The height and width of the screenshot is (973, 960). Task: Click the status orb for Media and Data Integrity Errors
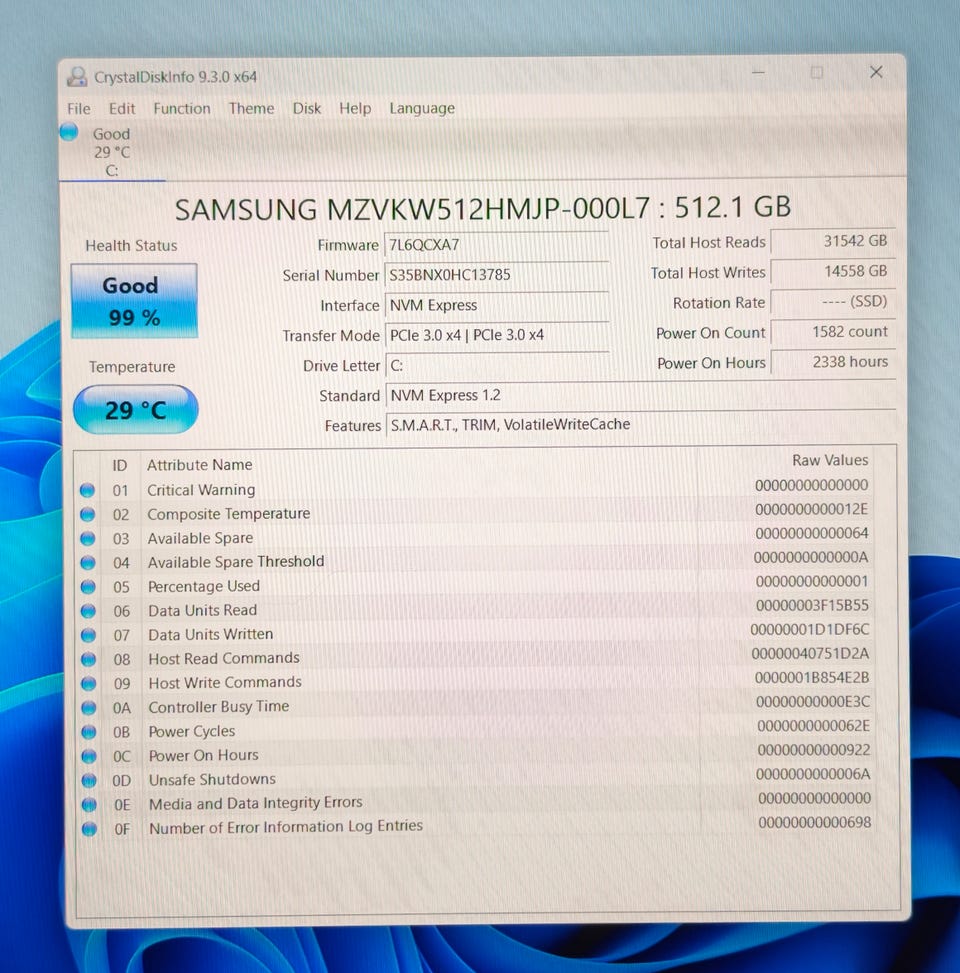coord(89,804)
